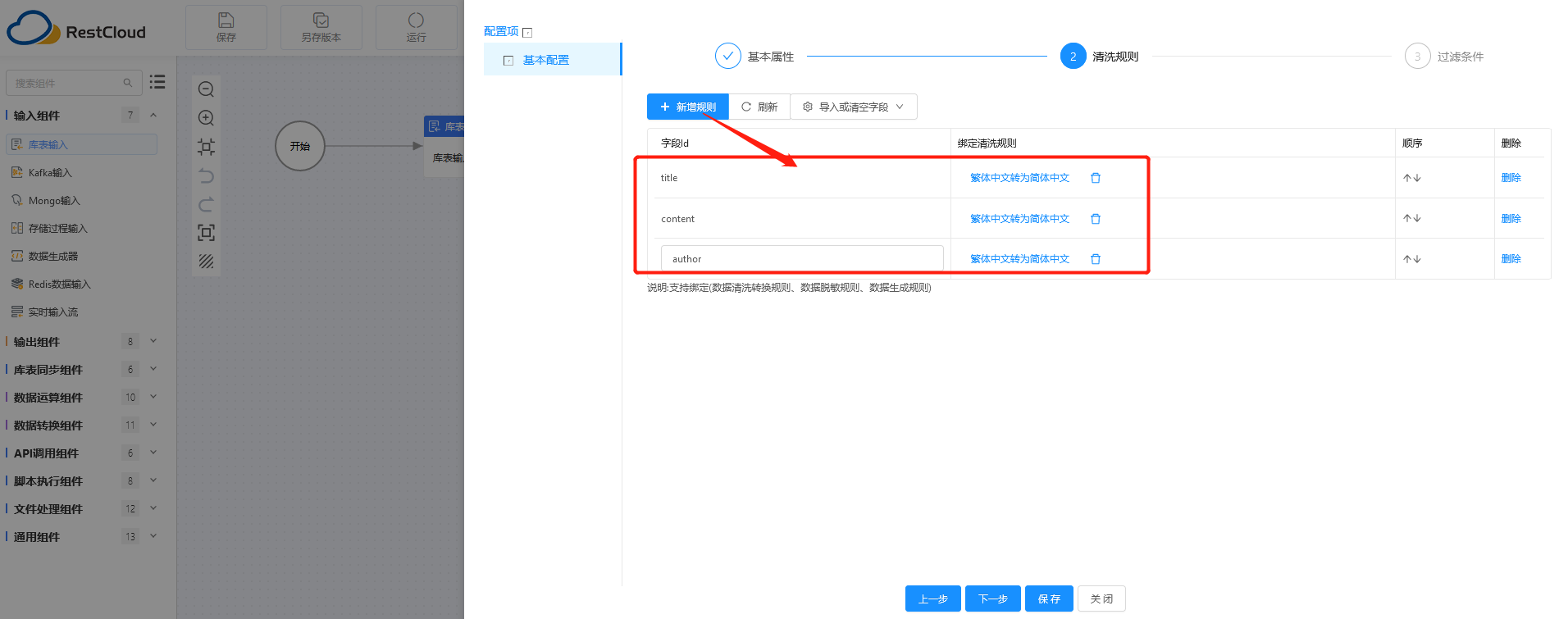Screen dimensions: 1568x619
Task: Expand the 库表同步组件 group
Action: [153, 369]
